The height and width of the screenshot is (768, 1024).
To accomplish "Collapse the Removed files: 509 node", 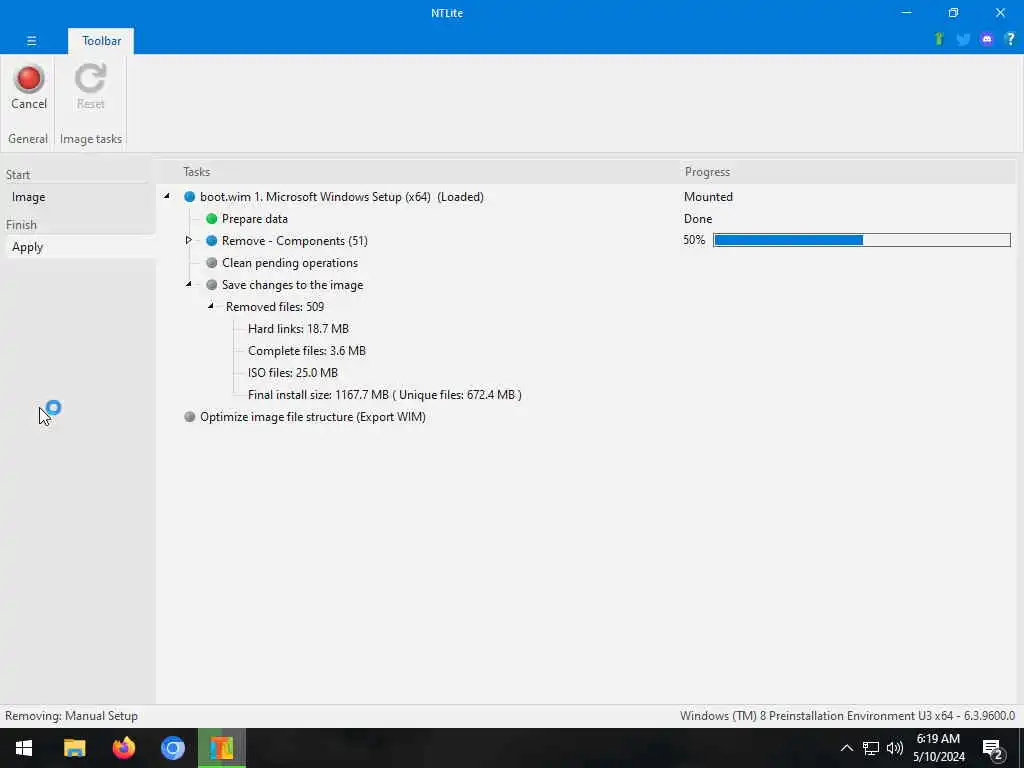I will pyautogui.click(x=211, y=306).
